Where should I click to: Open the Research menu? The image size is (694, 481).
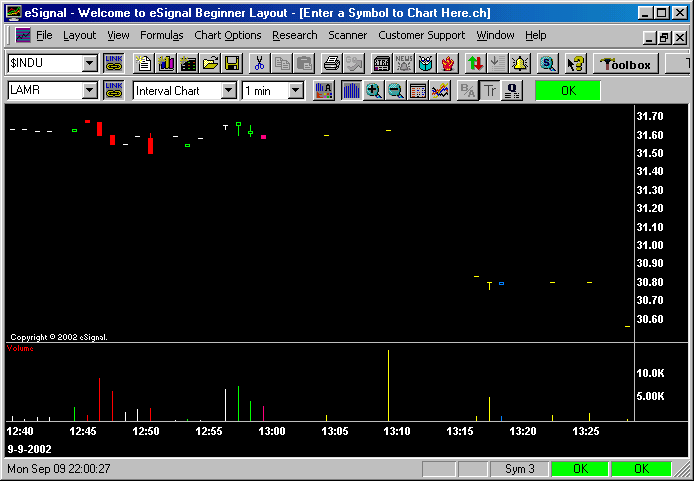295,35
